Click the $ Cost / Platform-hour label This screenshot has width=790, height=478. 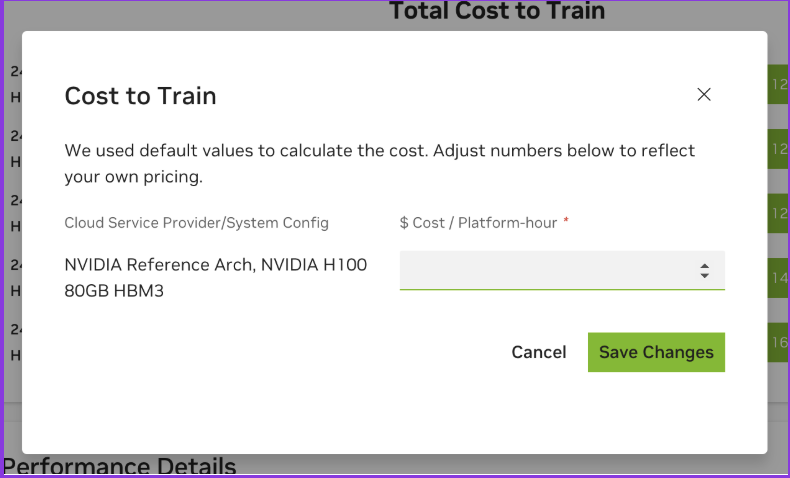(478, 223)
